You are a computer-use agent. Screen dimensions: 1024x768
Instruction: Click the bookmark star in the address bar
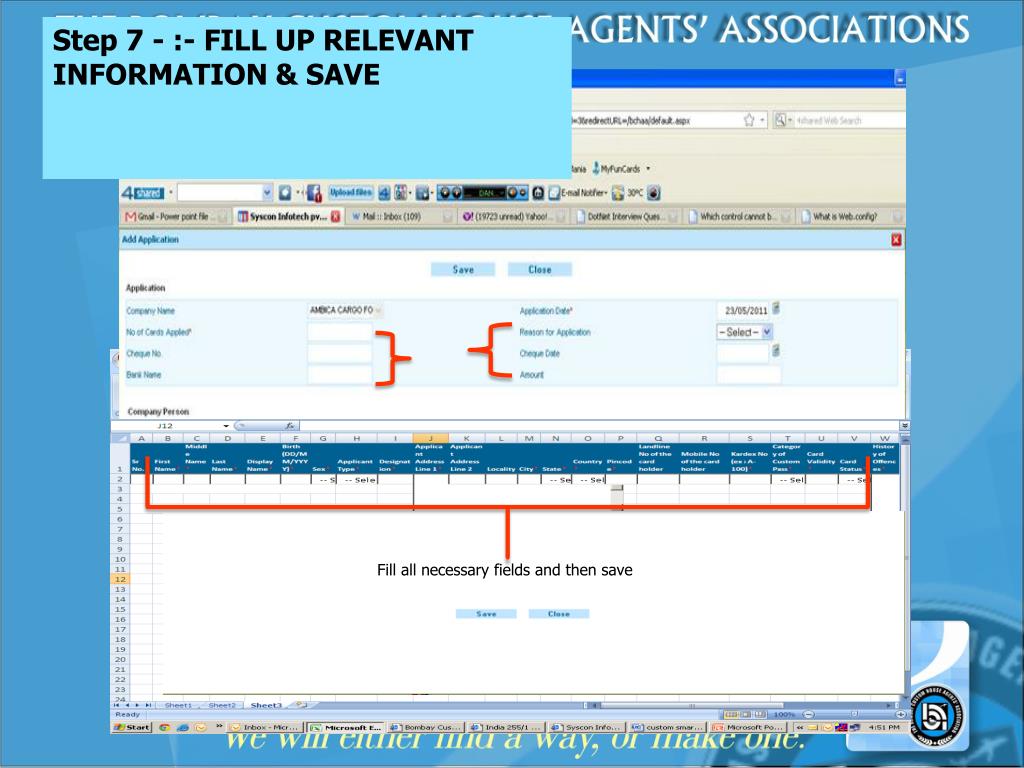tap(749, 120)
